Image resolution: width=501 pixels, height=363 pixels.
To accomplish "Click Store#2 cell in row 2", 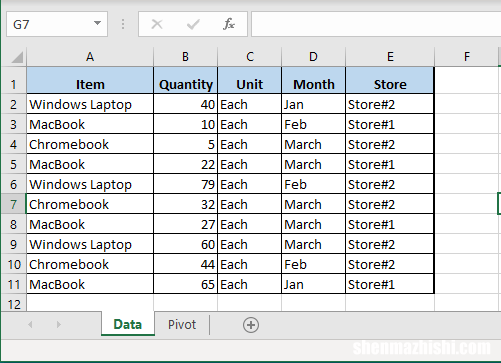I will coord(390,104).
